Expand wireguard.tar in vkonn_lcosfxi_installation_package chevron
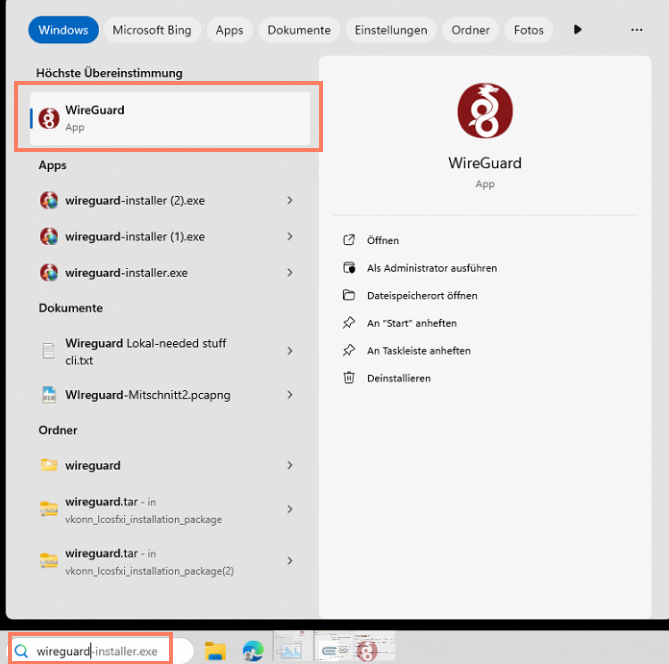The width and height of the screenshot is (669, 664). tap(290, 509)
